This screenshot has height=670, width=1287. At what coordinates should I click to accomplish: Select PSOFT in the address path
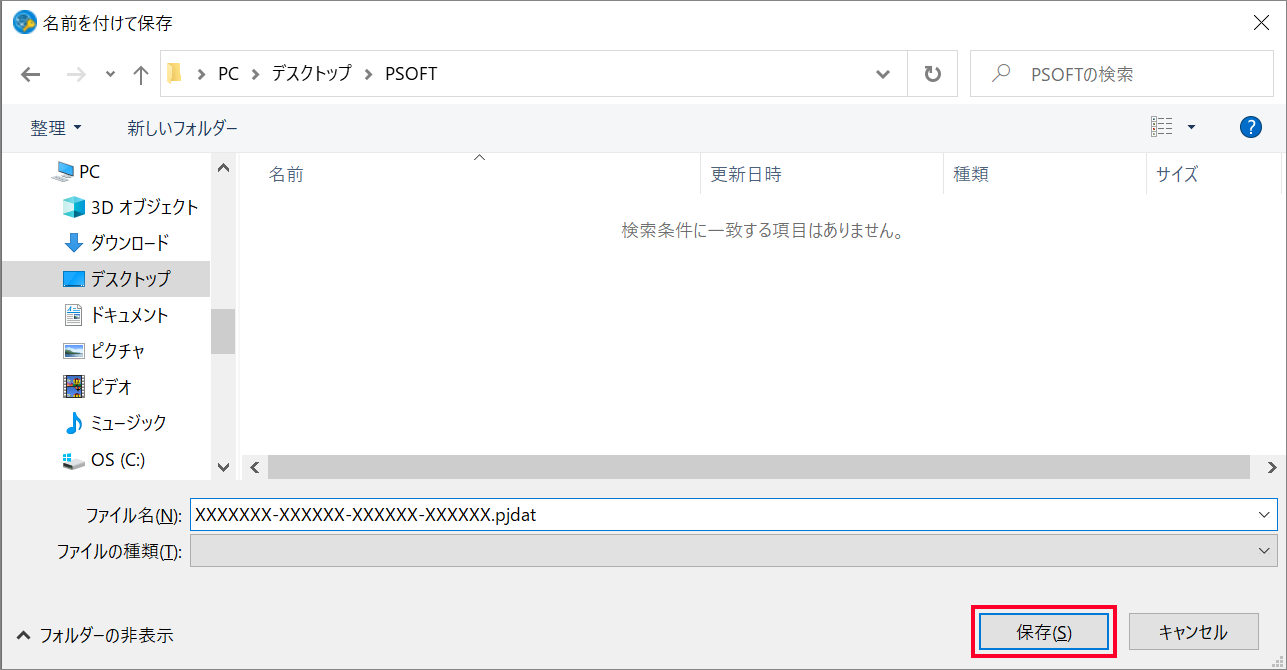pyautogui.click(x=411, y=74)
